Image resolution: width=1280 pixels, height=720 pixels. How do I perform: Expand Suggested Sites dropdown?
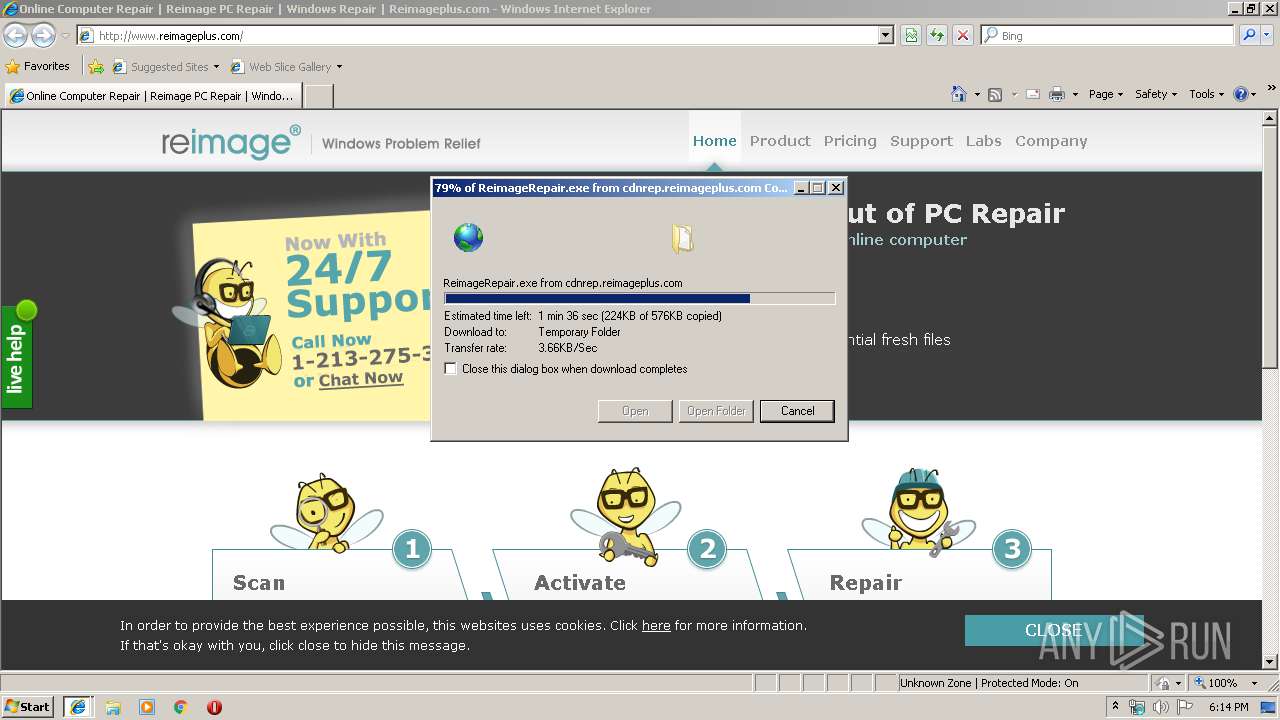click(216, 67)
